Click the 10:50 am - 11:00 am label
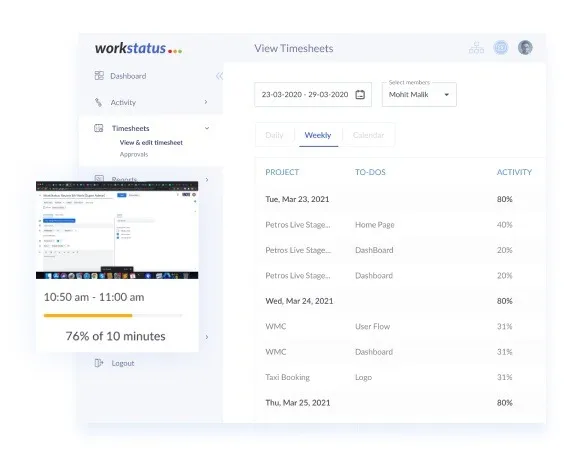This screenshot has width=581, height=460. click(94, 297)
